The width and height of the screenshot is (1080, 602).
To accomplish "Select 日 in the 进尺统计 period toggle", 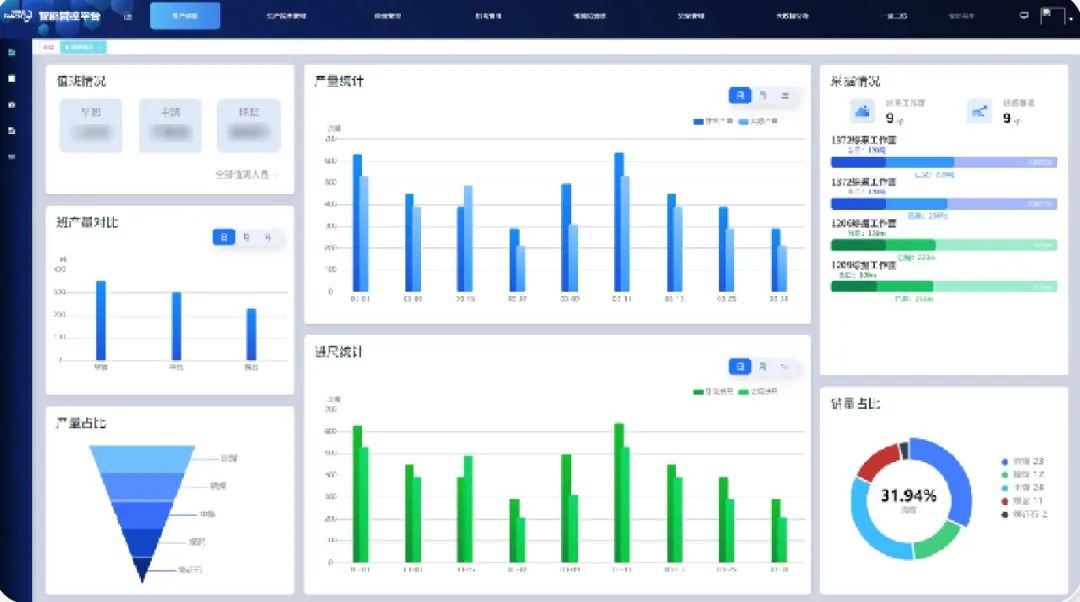I will pyautogui.click(x=740, y=366).
